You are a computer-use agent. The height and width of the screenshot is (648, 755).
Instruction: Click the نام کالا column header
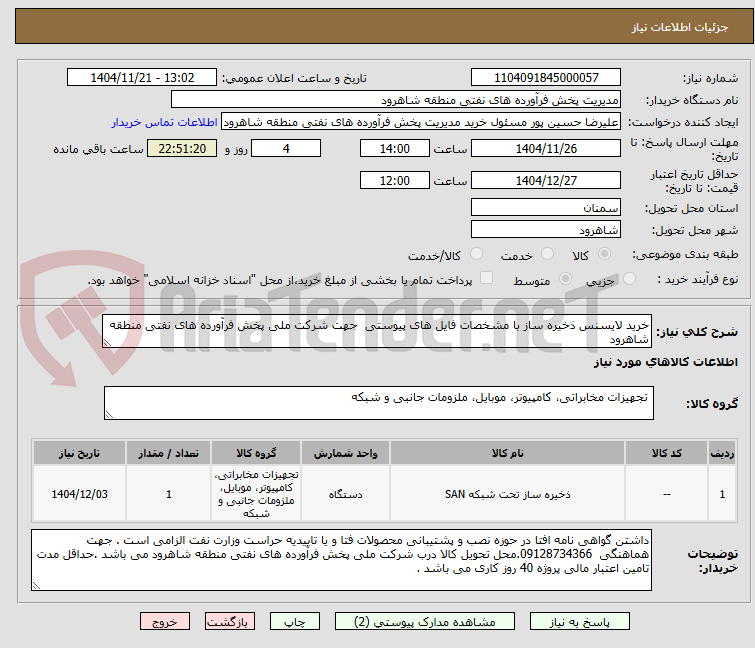[x=508, y=453]
